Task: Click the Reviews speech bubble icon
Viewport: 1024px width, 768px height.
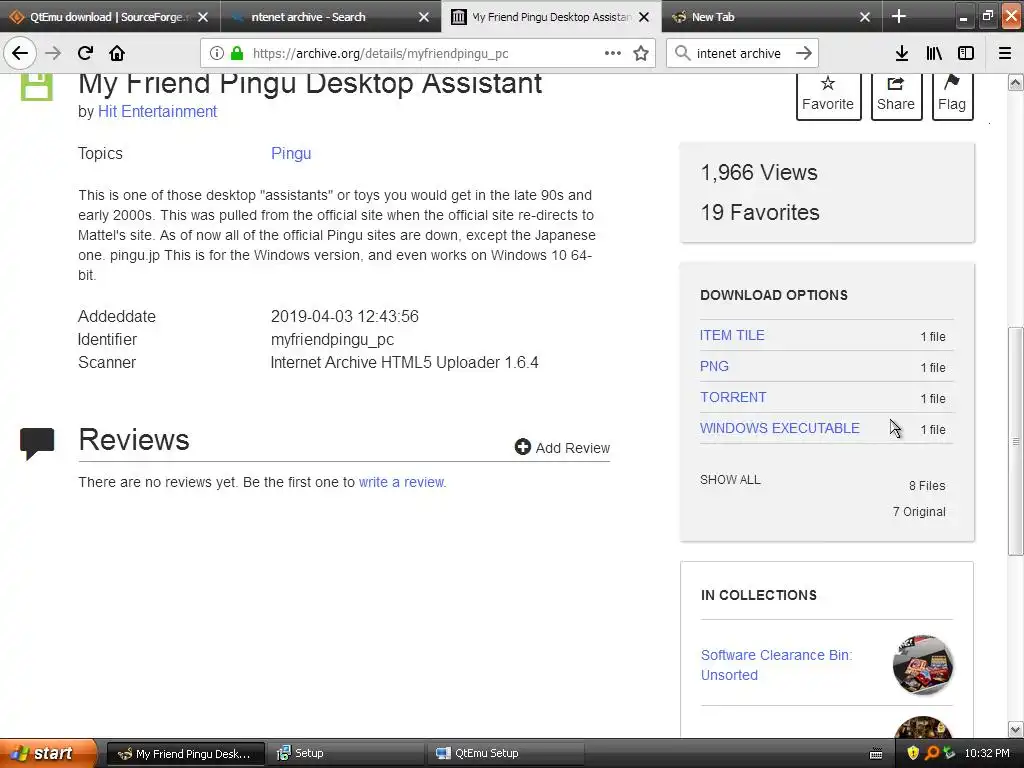Action: coord(37,444)
